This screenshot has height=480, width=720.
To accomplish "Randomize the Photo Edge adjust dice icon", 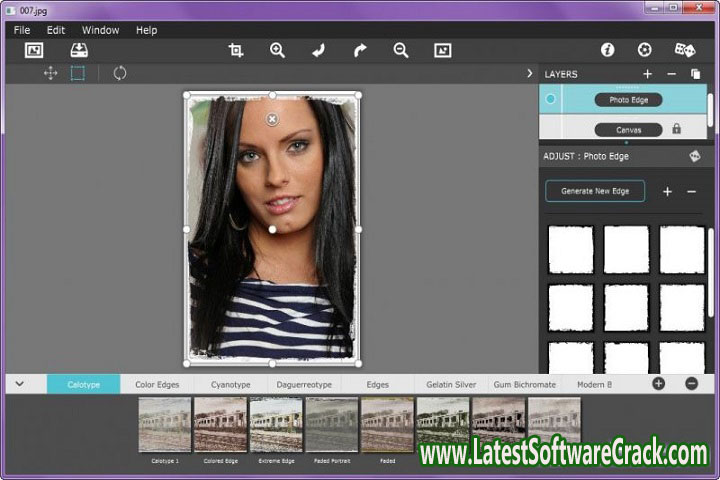I will (x=695, y=156).
